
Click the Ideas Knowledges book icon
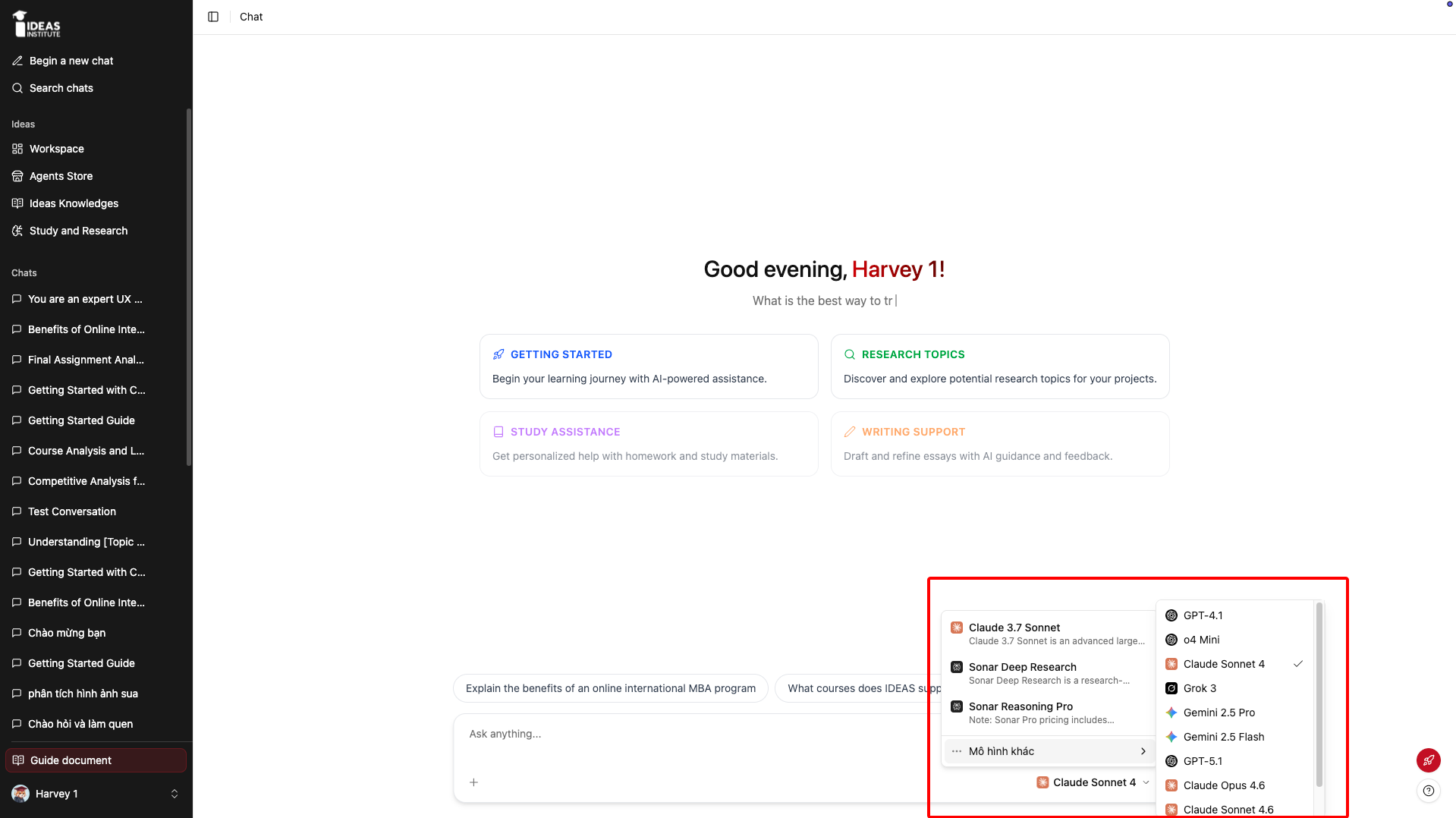point(17,203)
